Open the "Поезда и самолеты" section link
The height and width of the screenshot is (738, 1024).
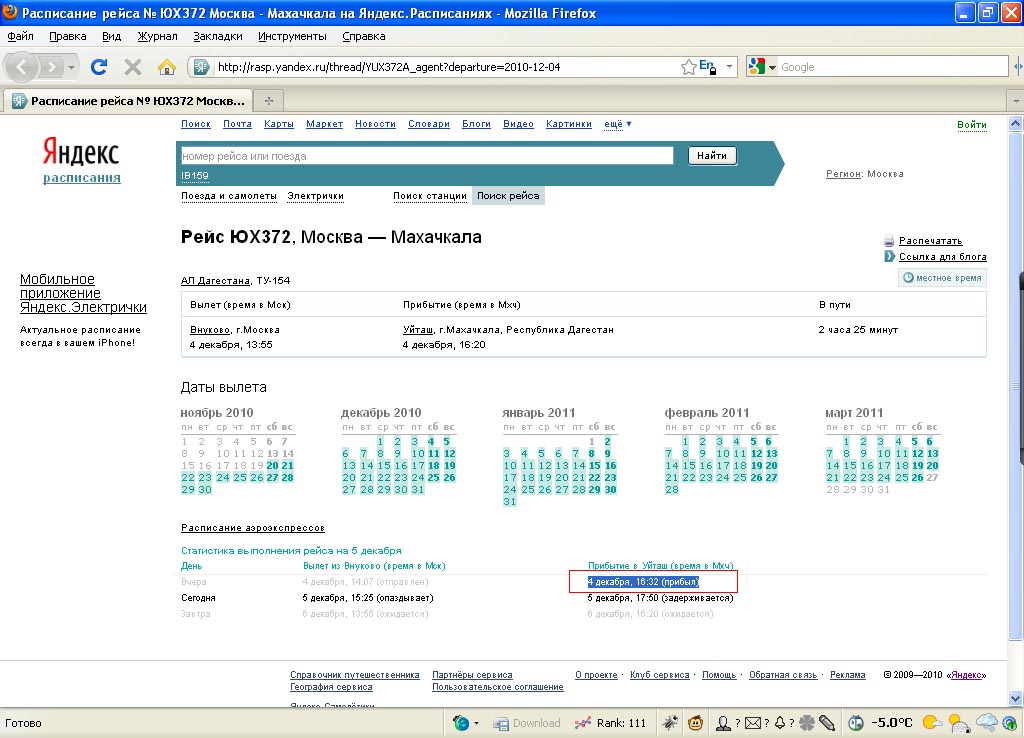(x=229, y=196)
